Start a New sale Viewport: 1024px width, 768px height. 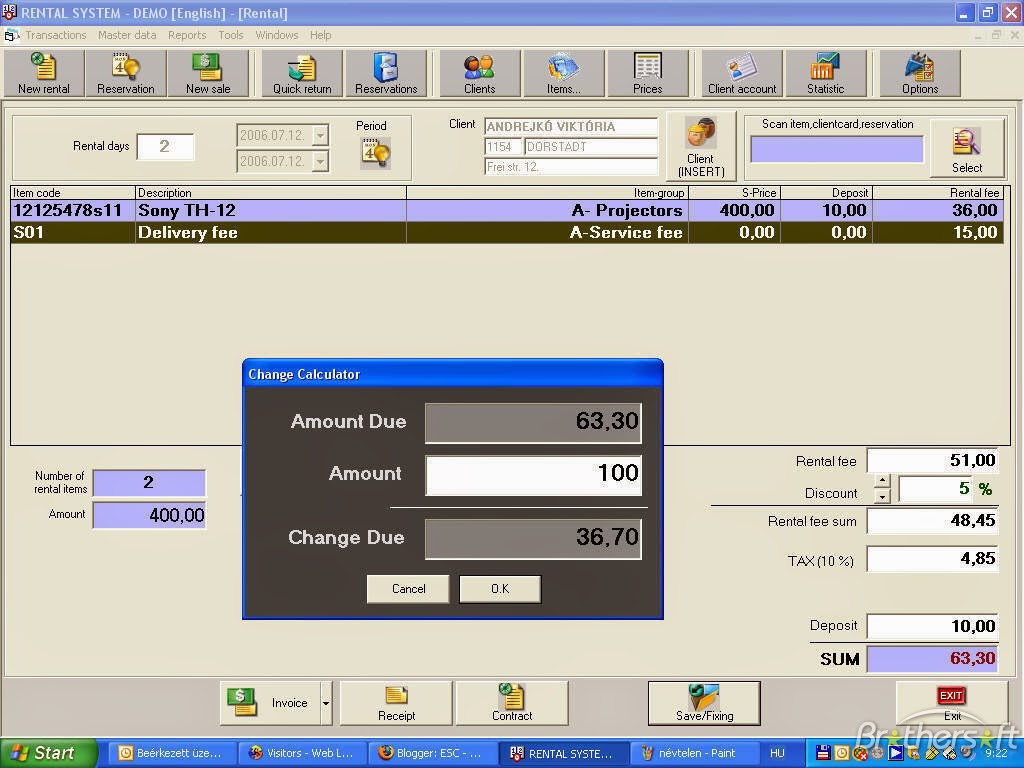click(x=207, y=73)
